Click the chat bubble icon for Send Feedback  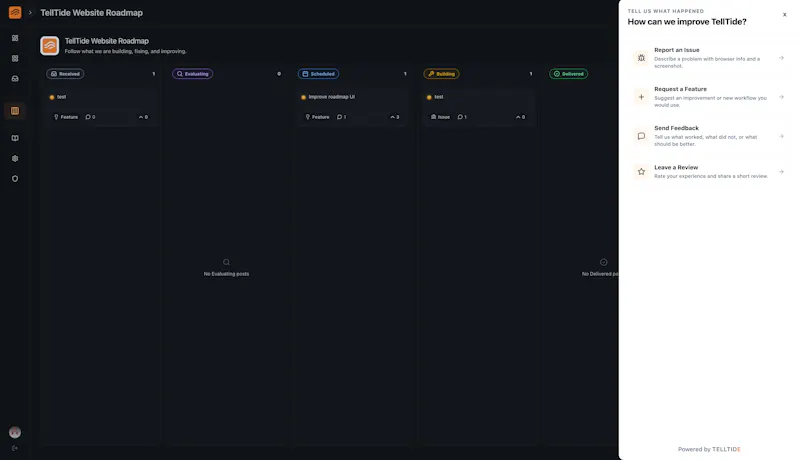[641, 136]
